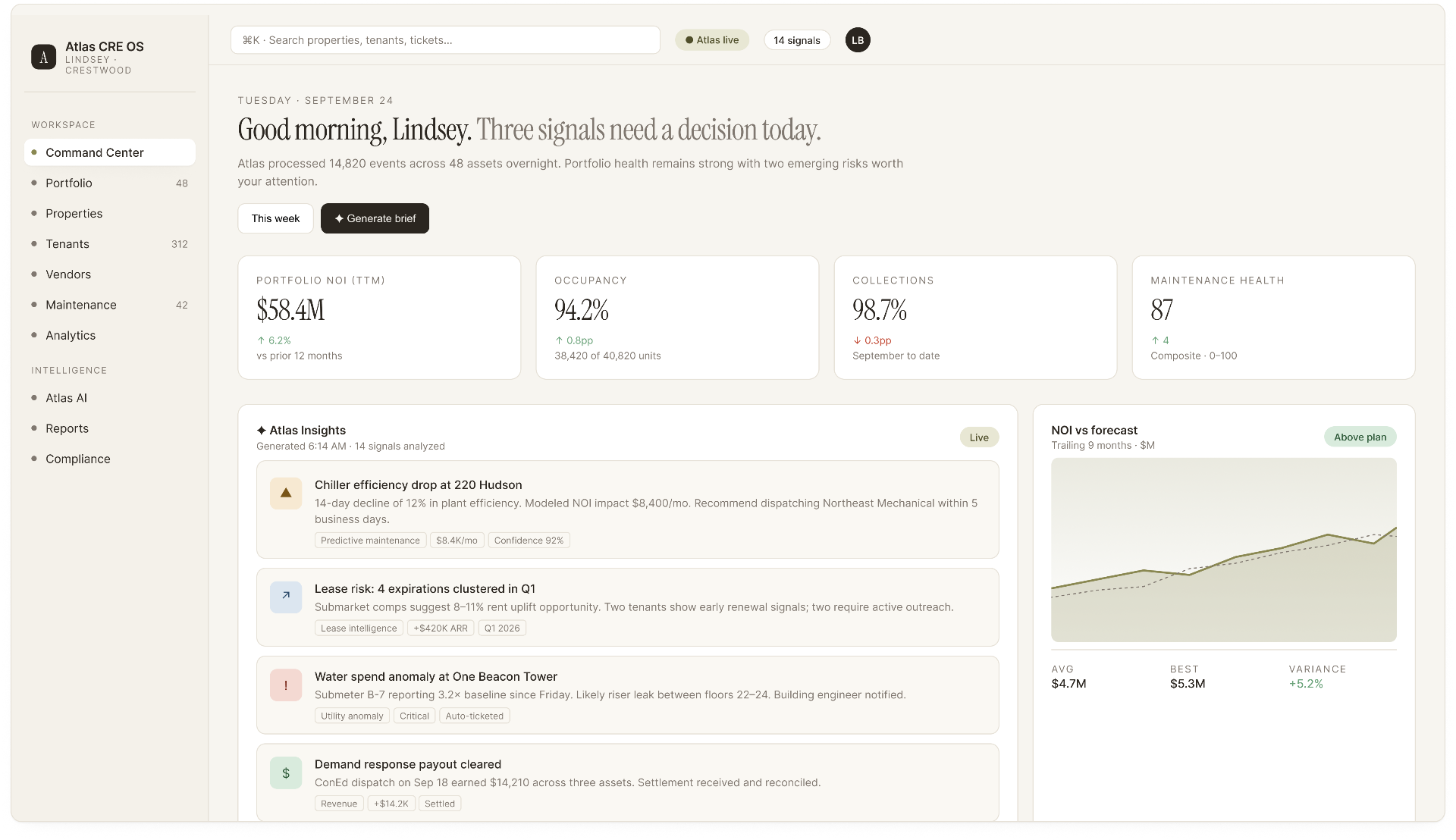Click the Confidence 92% tag
The height and width of the screenshot is (840, 1456).
[529, 541]
